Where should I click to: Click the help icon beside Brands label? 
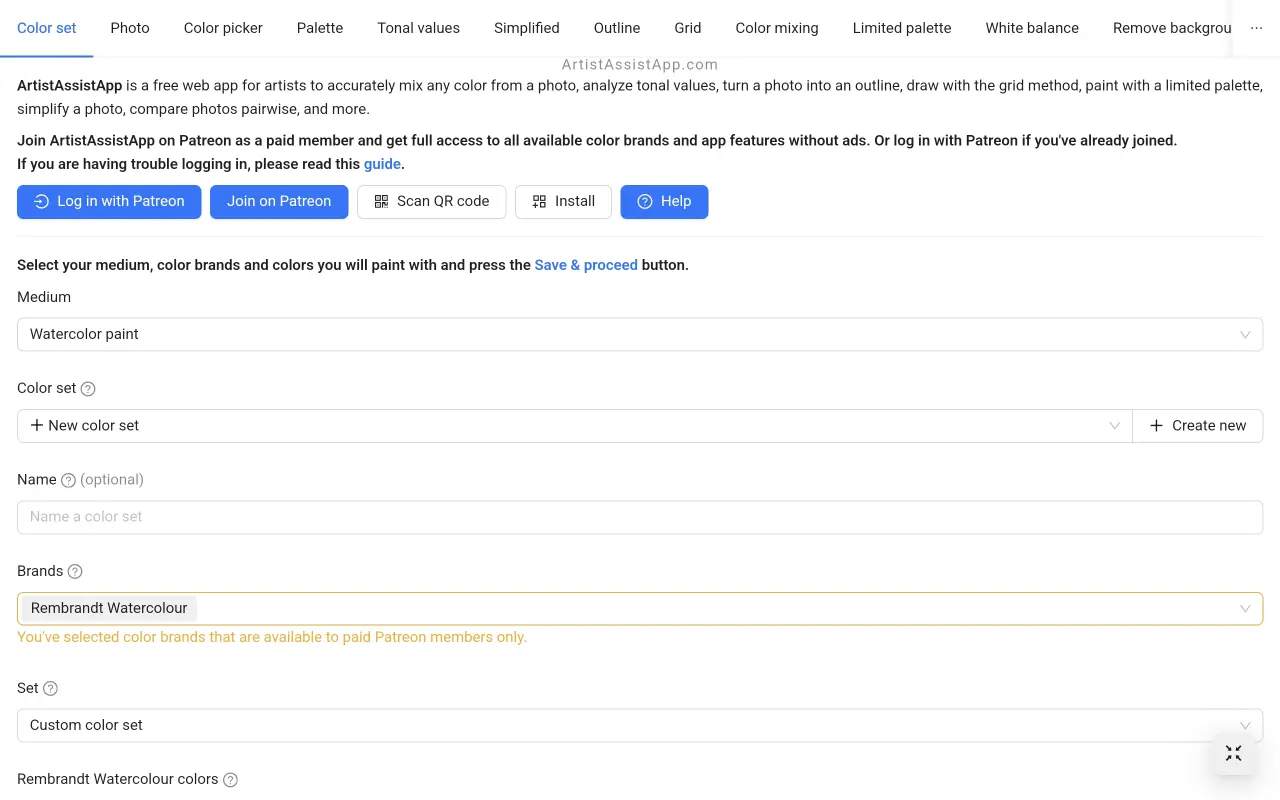click(x=75, y=572)
